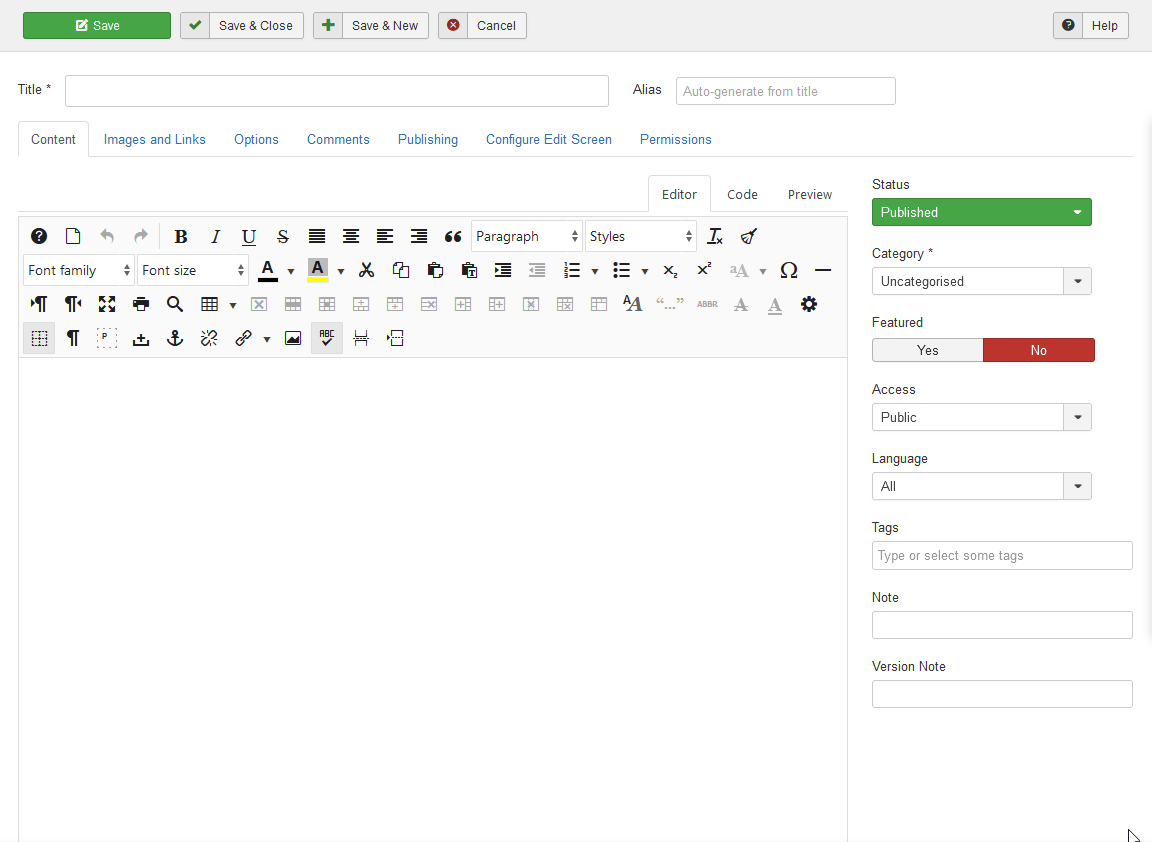
Task: Toggle the spellcheck ABC button
Action: pyautogui.click(x=327, y=339)
